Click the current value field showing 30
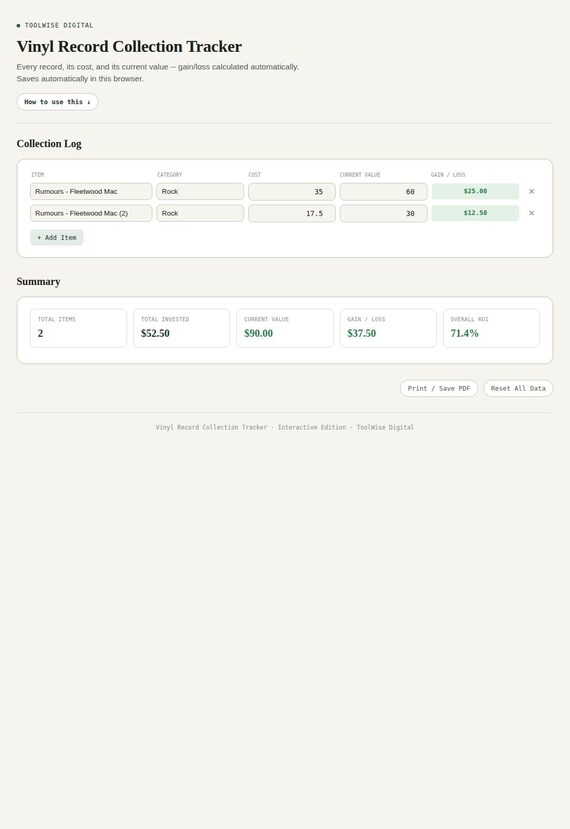Image resolution: width=570 pixels, height=829 pixels. point(383,213)
